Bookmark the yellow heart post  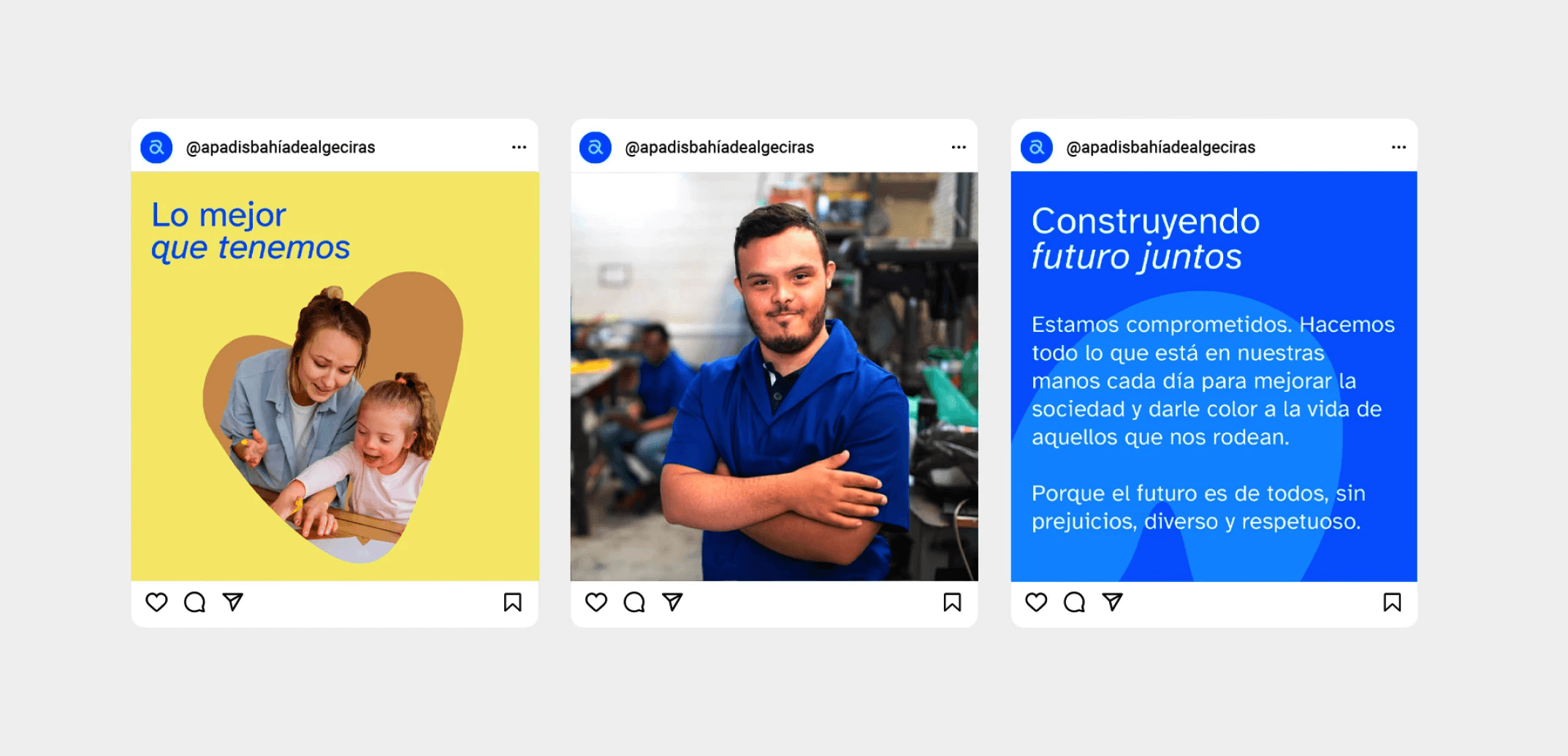coord(513,602)
